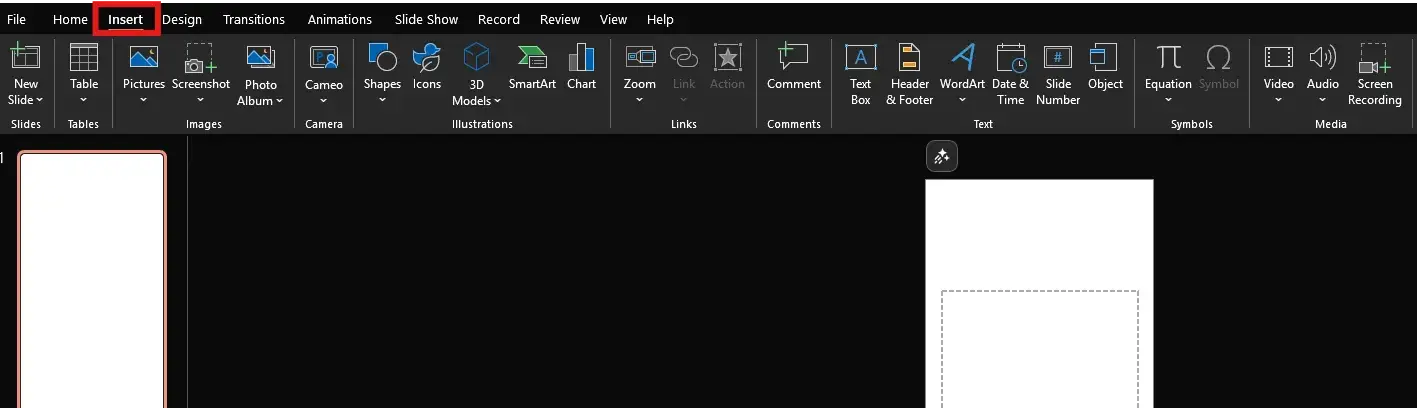
Task: Open Header & Footer
Action: (x=909, y=74)
